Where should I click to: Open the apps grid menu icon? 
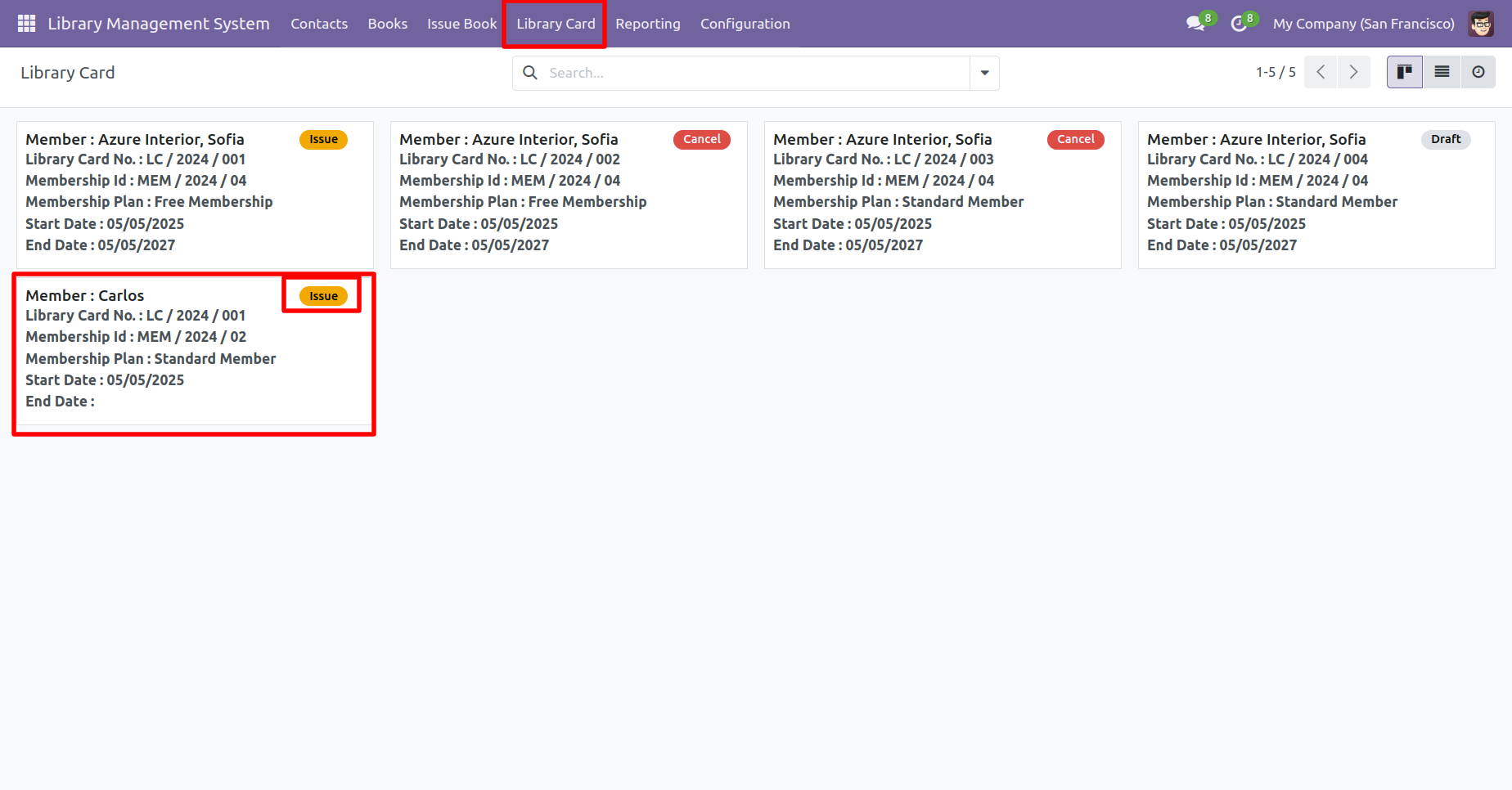[26, 24]
